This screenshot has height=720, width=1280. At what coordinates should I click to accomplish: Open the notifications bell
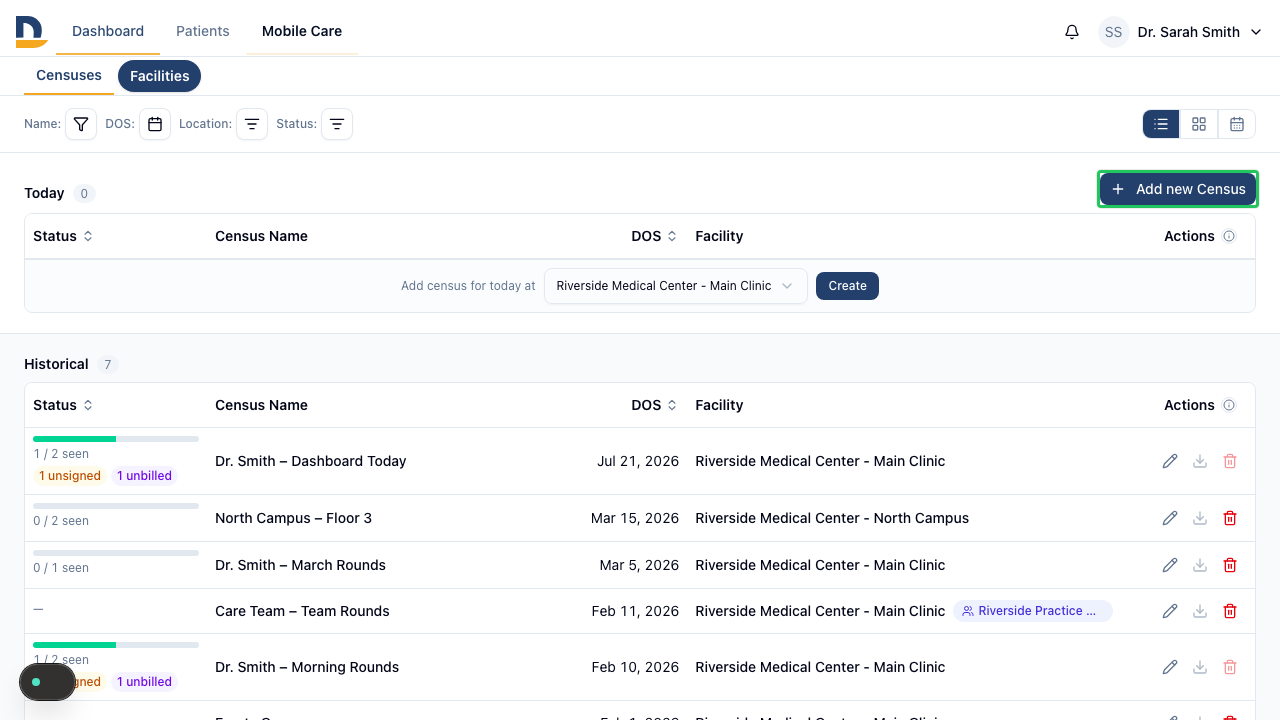click(1072, 32)
